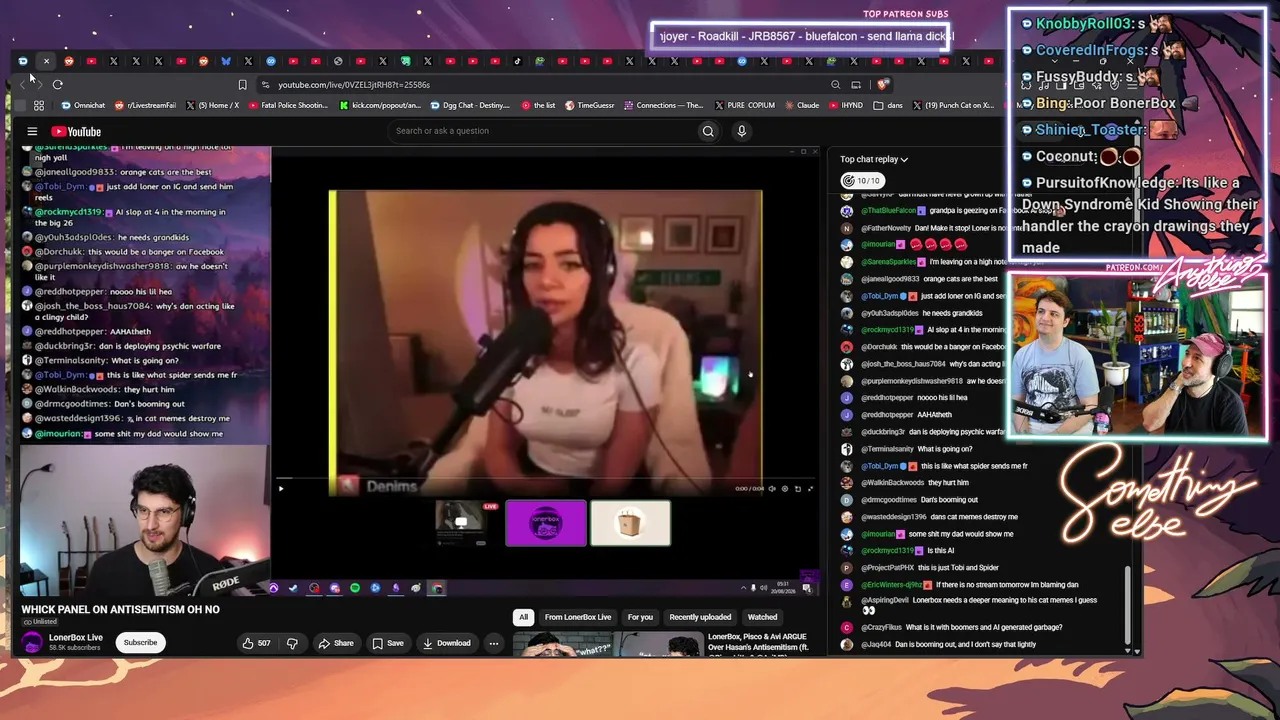The width and height of the screenshot is (1280, 720).
Task: Save video to a playlist
Action: pos(388,643)
